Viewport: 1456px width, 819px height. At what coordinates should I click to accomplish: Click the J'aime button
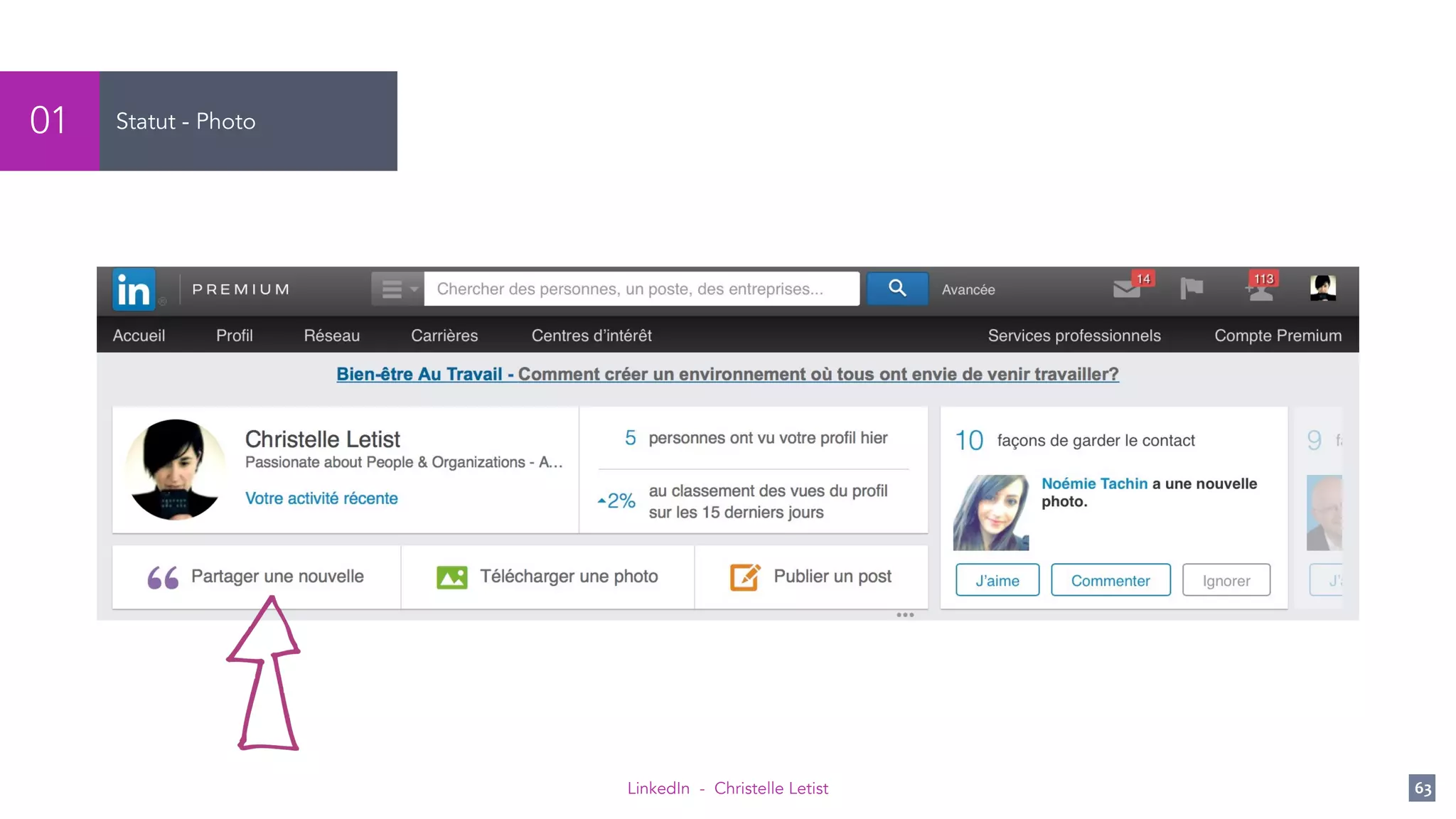997,580
